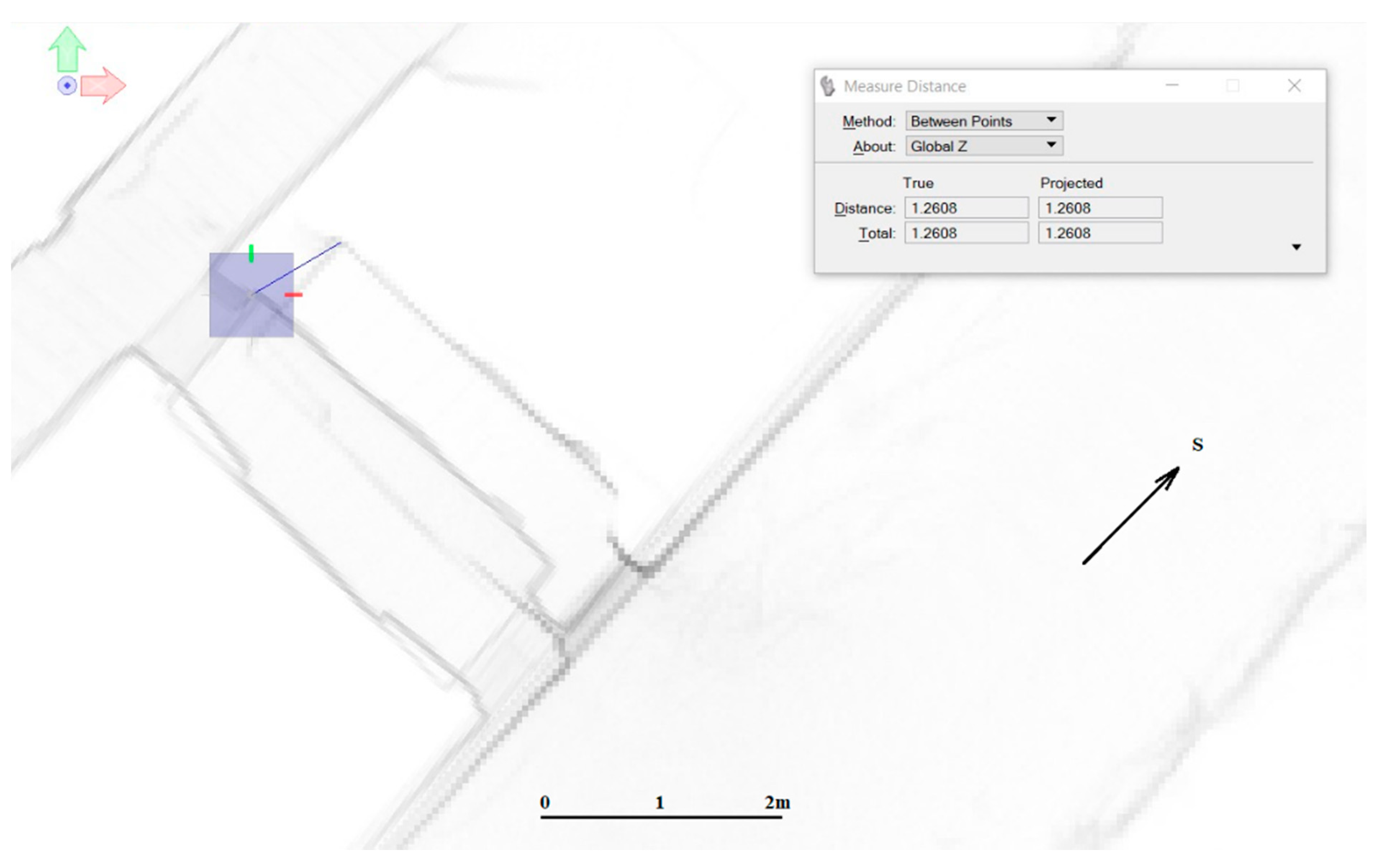Image resolution: width=1391 pixels, height=868 pixels.
Task: Click the Measure Distance title bar text
Action: tap(905, 86)
